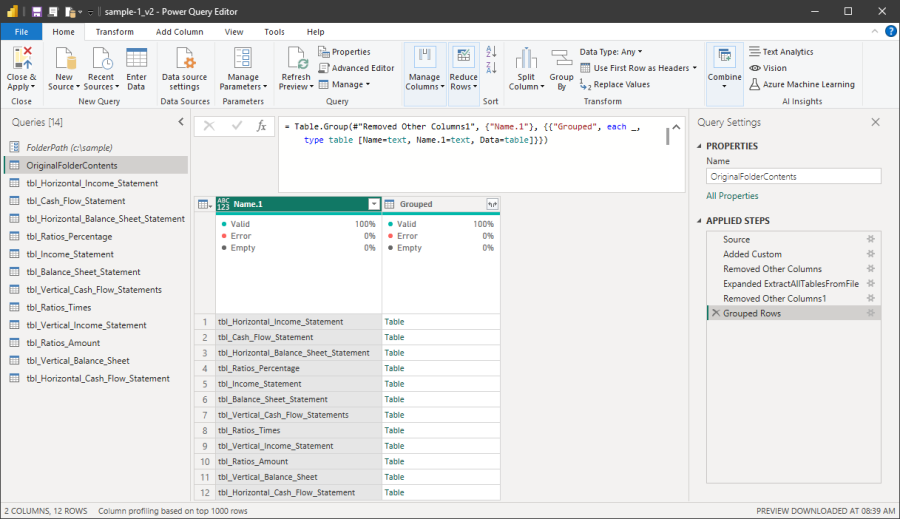900x519 pixels.
Task: Select tbl_Cash_Flow_Statement query
Action: (x=95, y=201)
